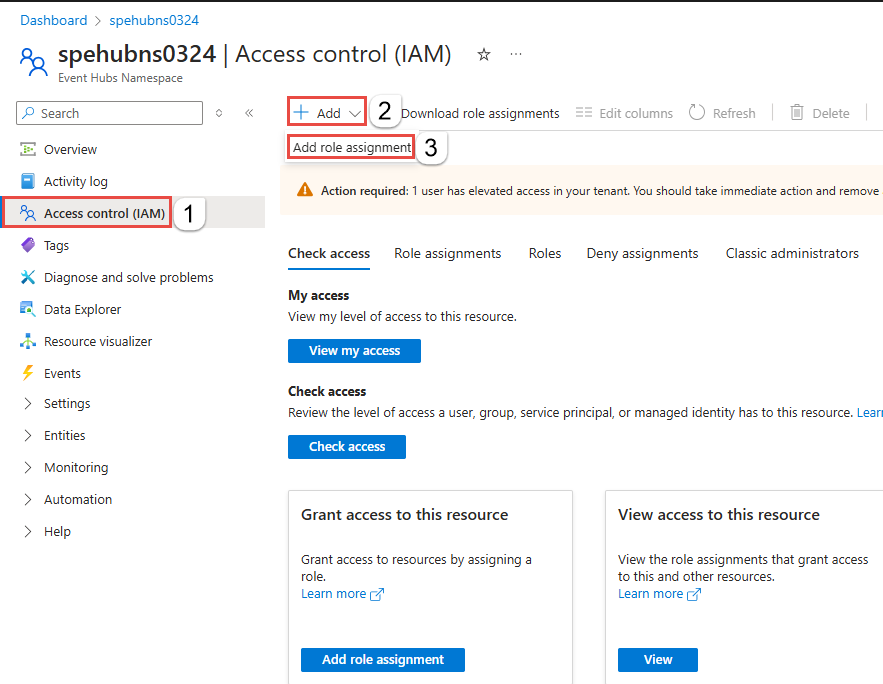883x684 pixels.
Task: Open the Add dropdown arrow
Action: [x=355, y=114]
